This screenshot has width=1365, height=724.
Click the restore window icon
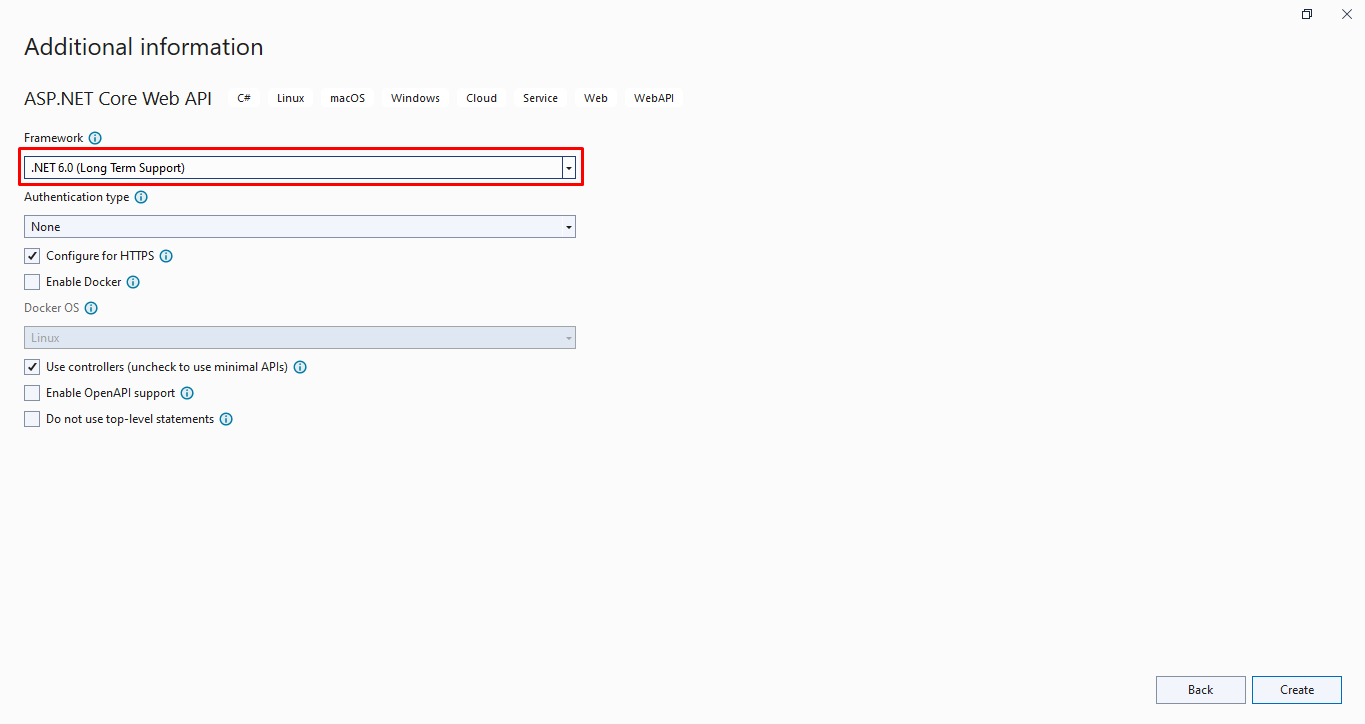1307,14
